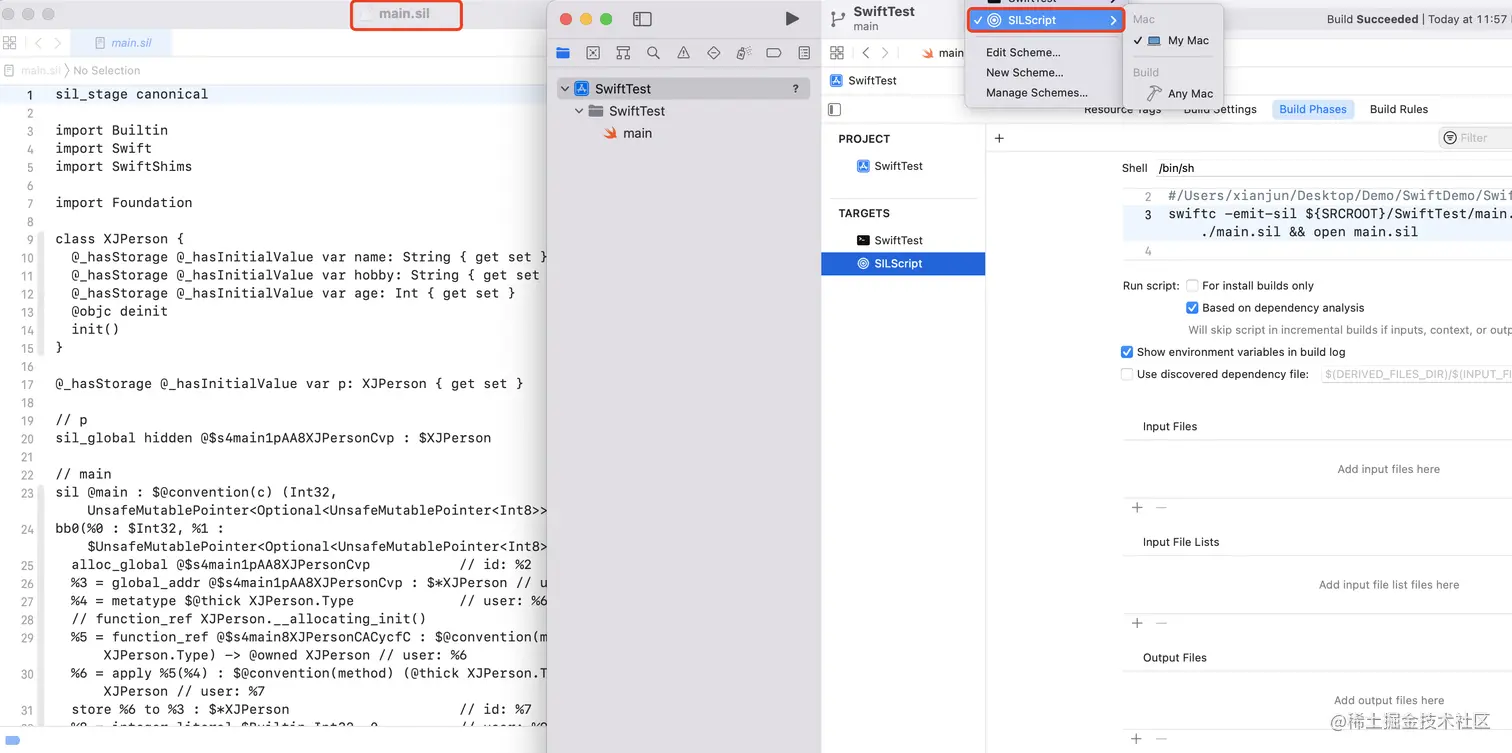Image resolution: width=1512 pixels, height=753 pixels.
Task: Click the related items grid icon in Xcode editor
Action: coord(837,53)
